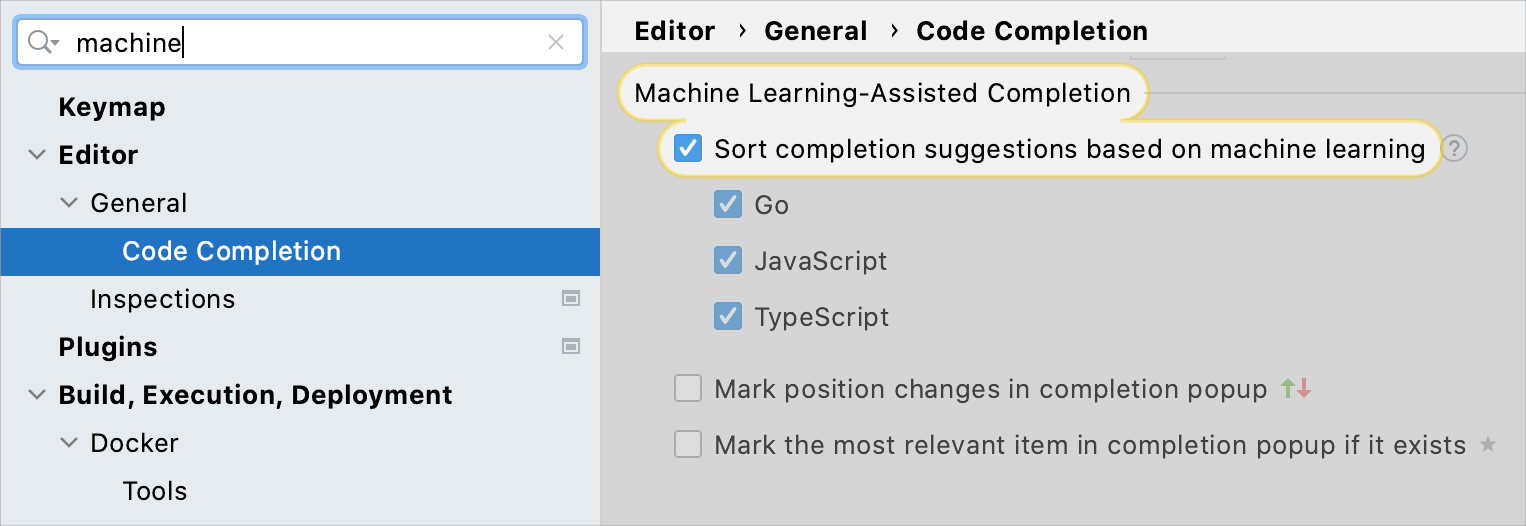Click the project-level icon next to Plugins
Viewport: 1526px width, 526px height.
(571, 347)
